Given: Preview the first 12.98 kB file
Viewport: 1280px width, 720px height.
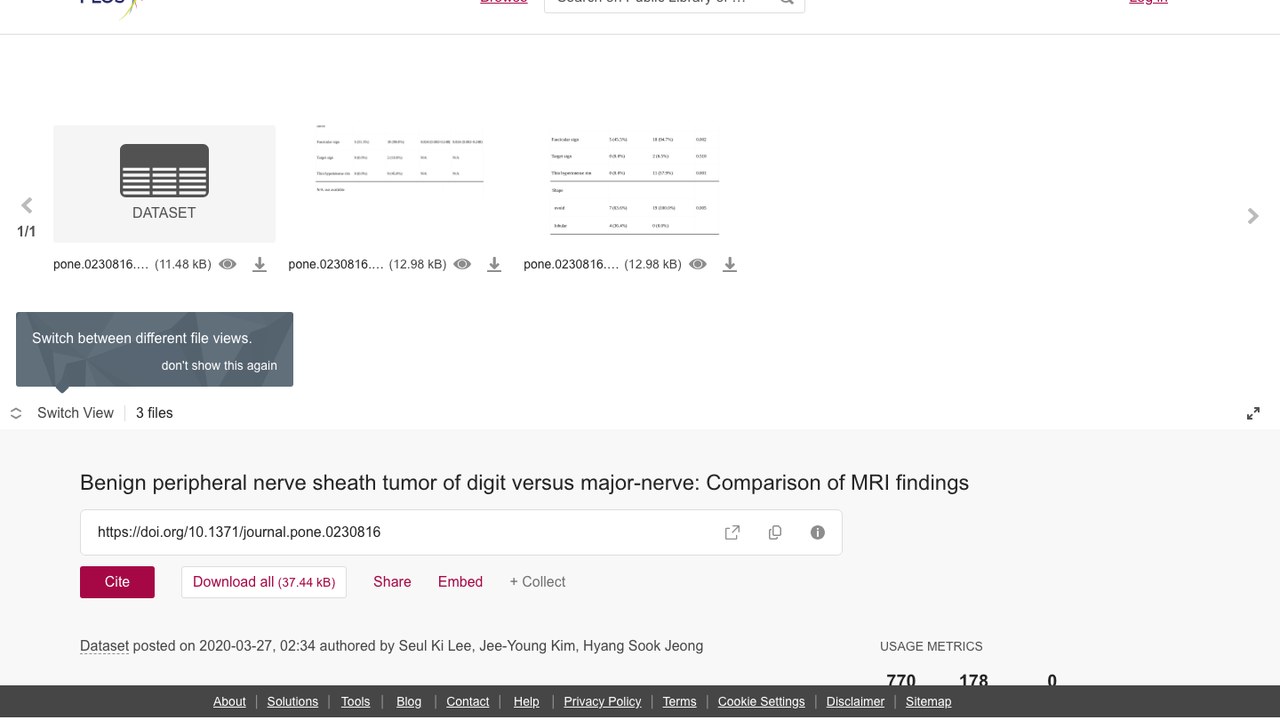Looking at the screenshot, I should 462,264.
